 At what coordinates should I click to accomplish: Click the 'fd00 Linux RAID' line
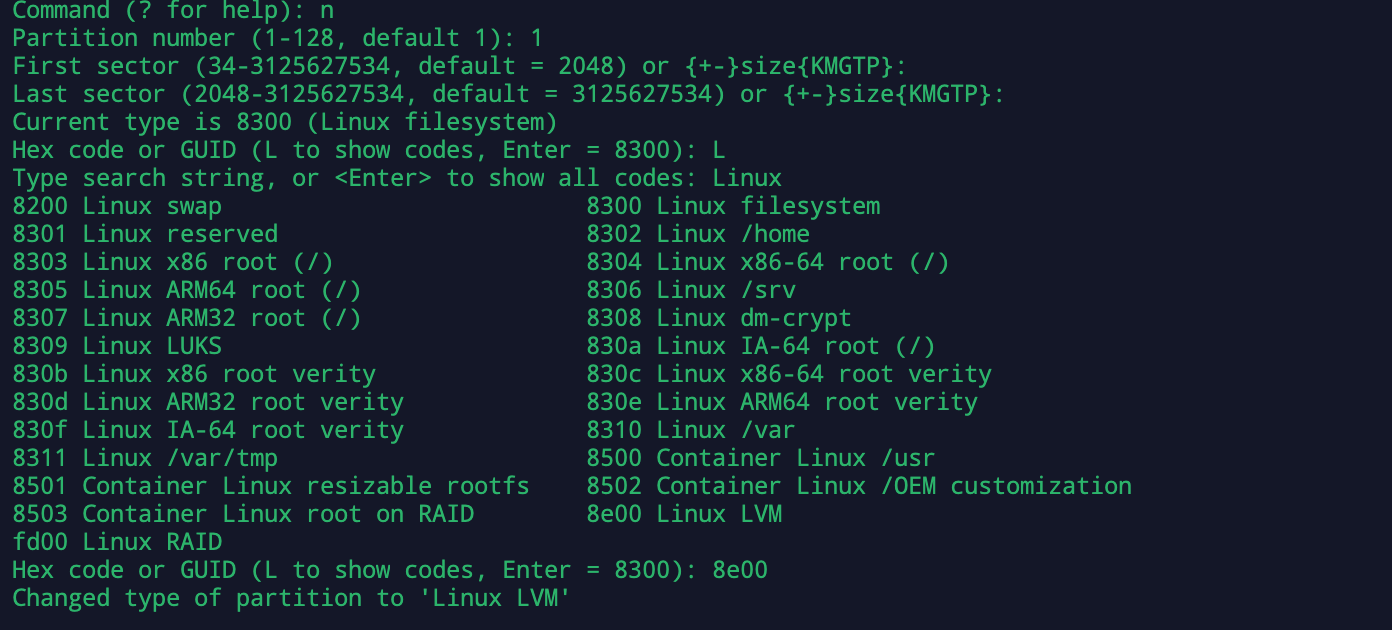(117, 542)
